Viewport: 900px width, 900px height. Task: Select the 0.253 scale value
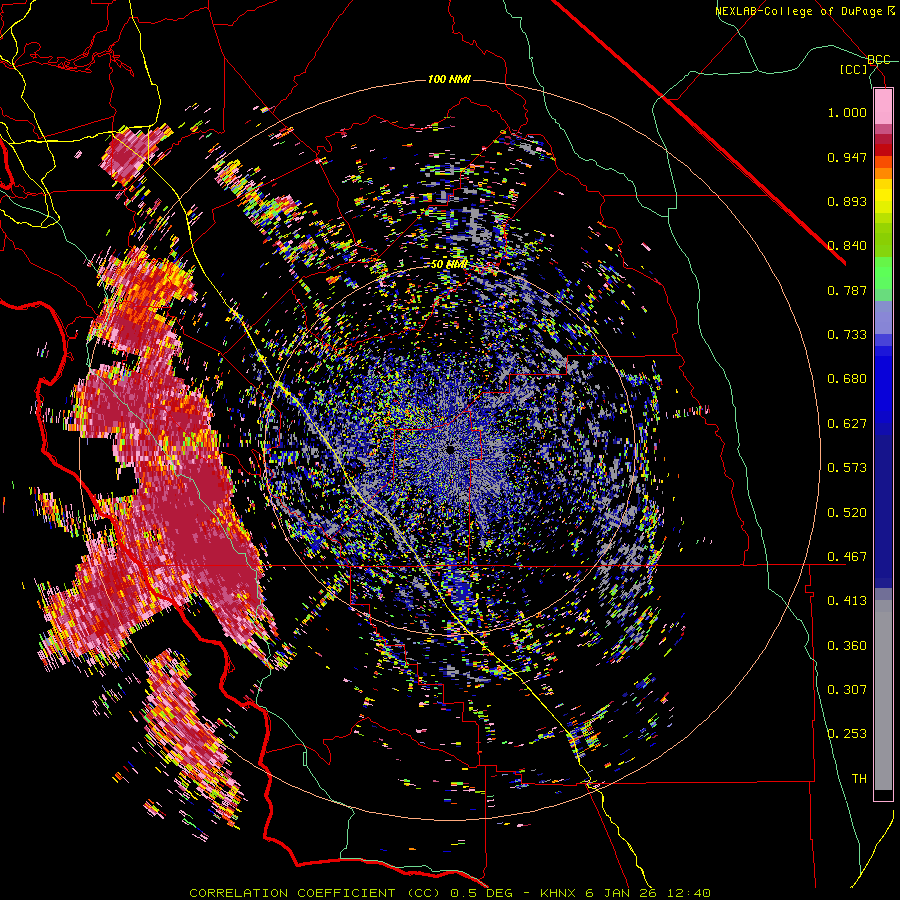coord(847,734)
